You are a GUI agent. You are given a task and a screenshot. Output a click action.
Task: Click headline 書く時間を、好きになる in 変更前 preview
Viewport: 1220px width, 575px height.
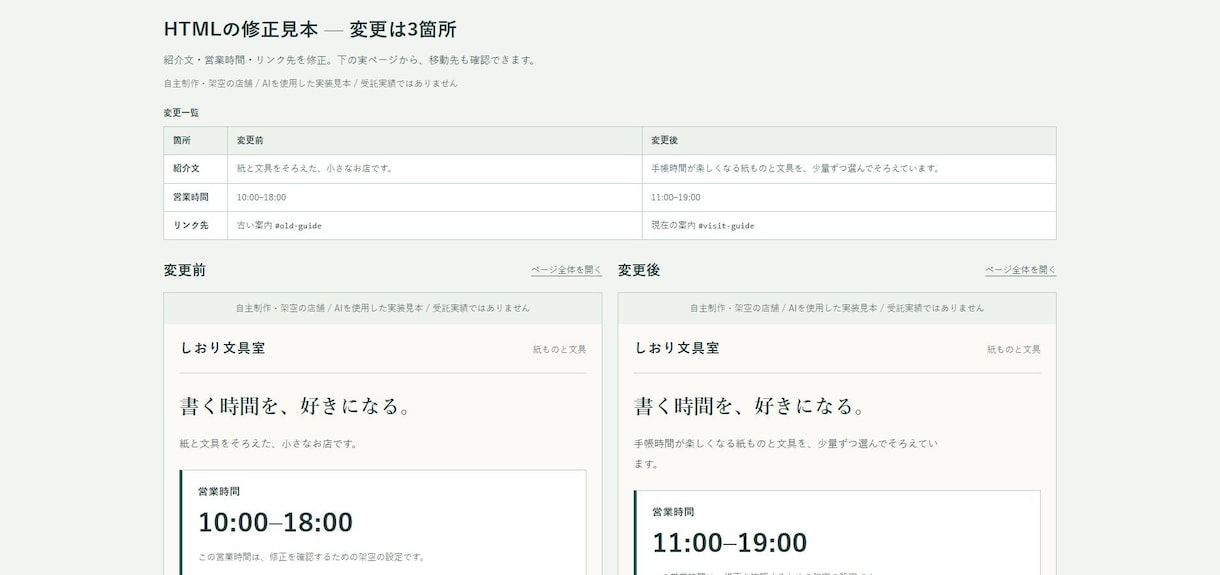click(x=296, y=406)
